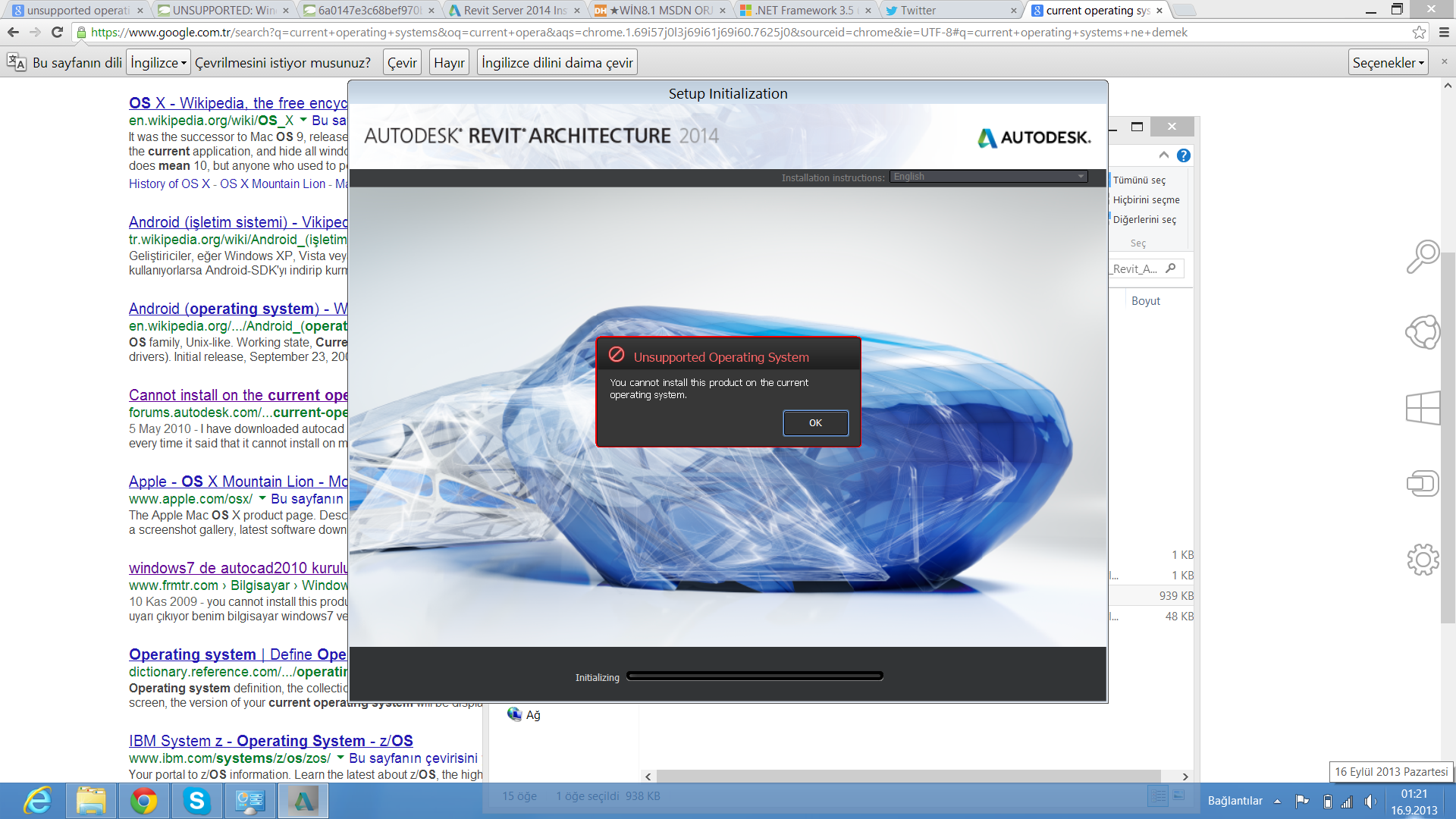
Task: Click the browser forward arrow
Action: pos(35,32)
